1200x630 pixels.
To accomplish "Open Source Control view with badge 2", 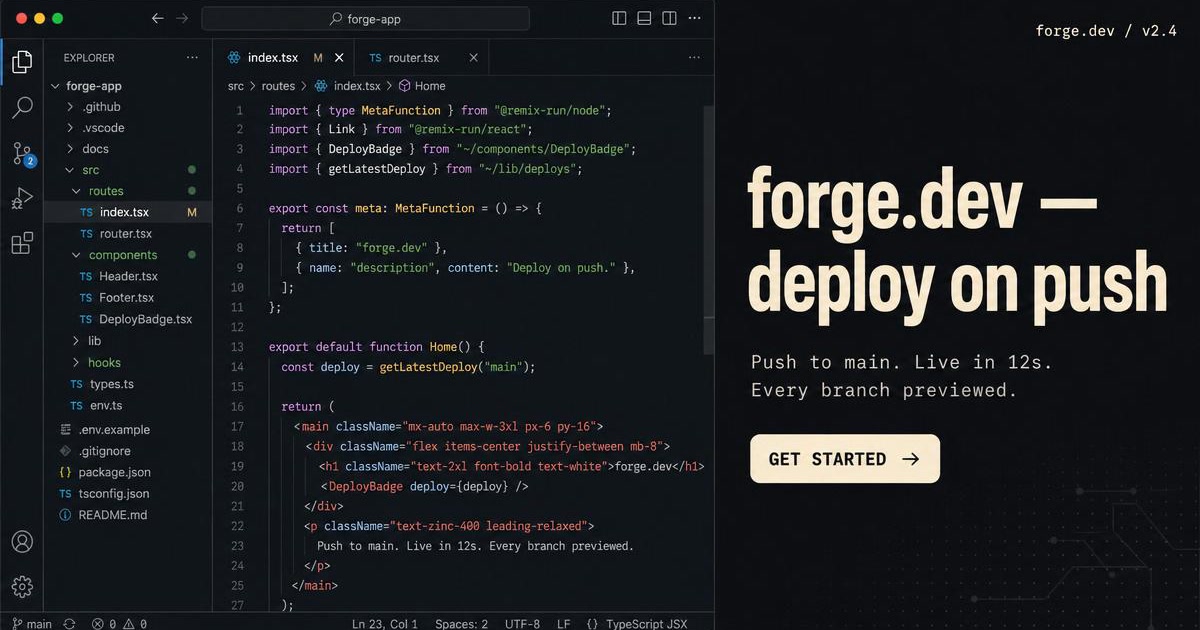I will pos(23,154).
